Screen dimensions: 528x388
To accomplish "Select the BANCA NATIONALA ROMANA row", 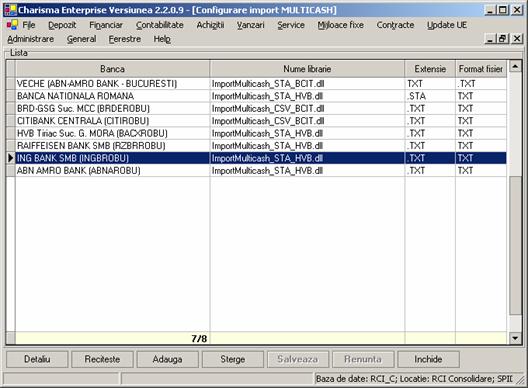I will [x=261, y=96].
